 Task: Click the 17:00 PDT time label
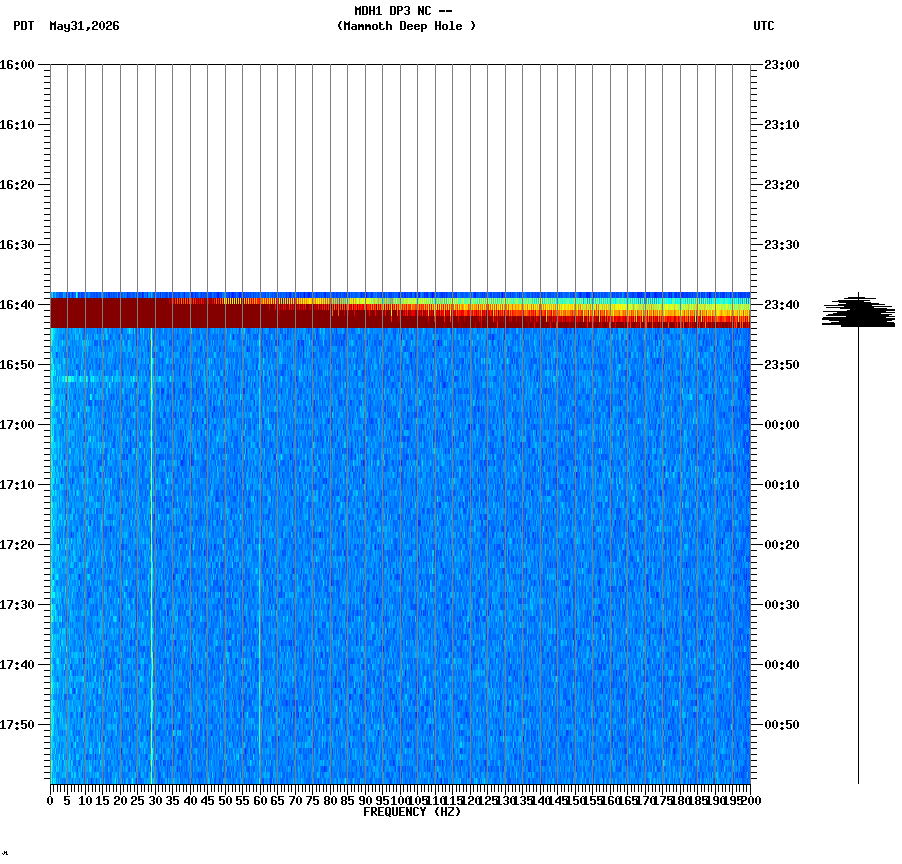tap(17, 425)
